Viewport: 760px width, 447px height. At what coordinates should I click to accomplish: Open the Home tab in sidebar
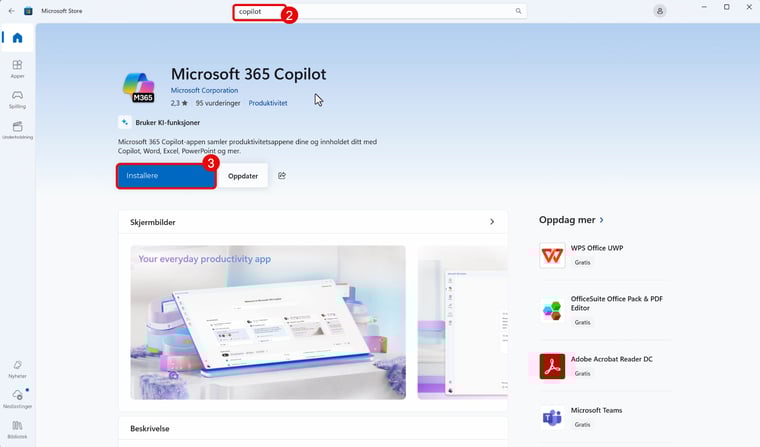[x=17, y=38]
